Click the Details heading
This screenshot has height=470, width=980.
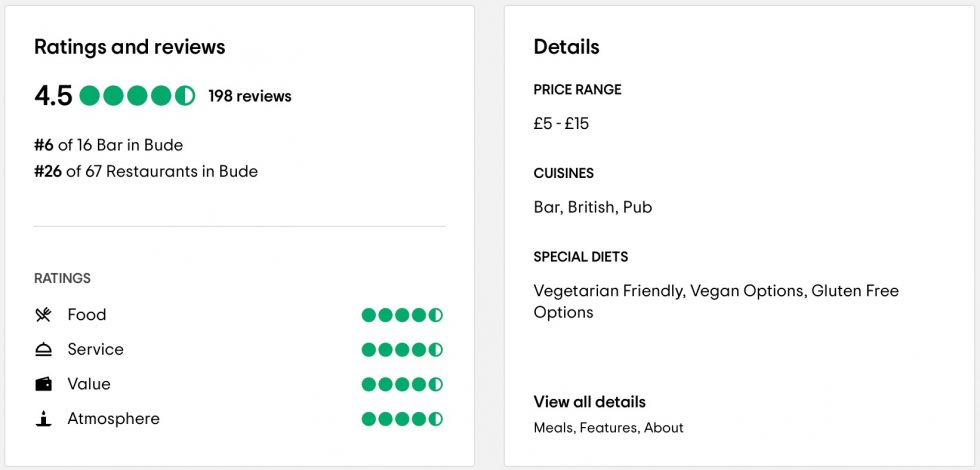click(566, 47)
